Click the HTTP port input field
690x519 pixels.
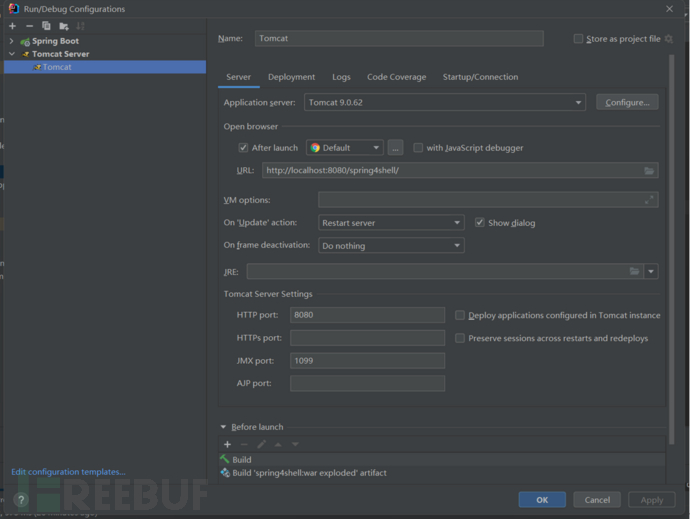[367, 315]
